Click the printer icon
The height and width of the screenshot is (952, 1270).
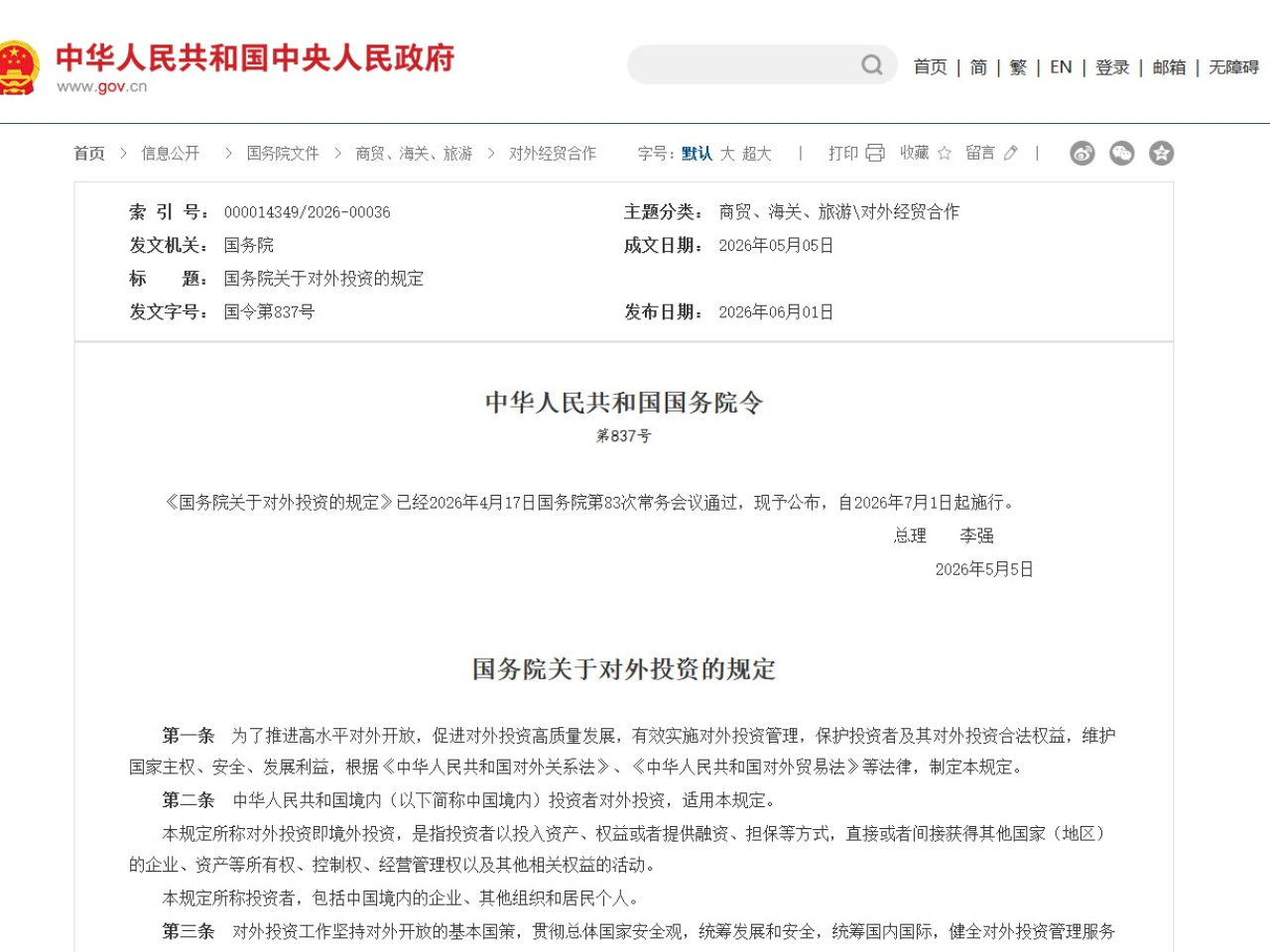875,153
